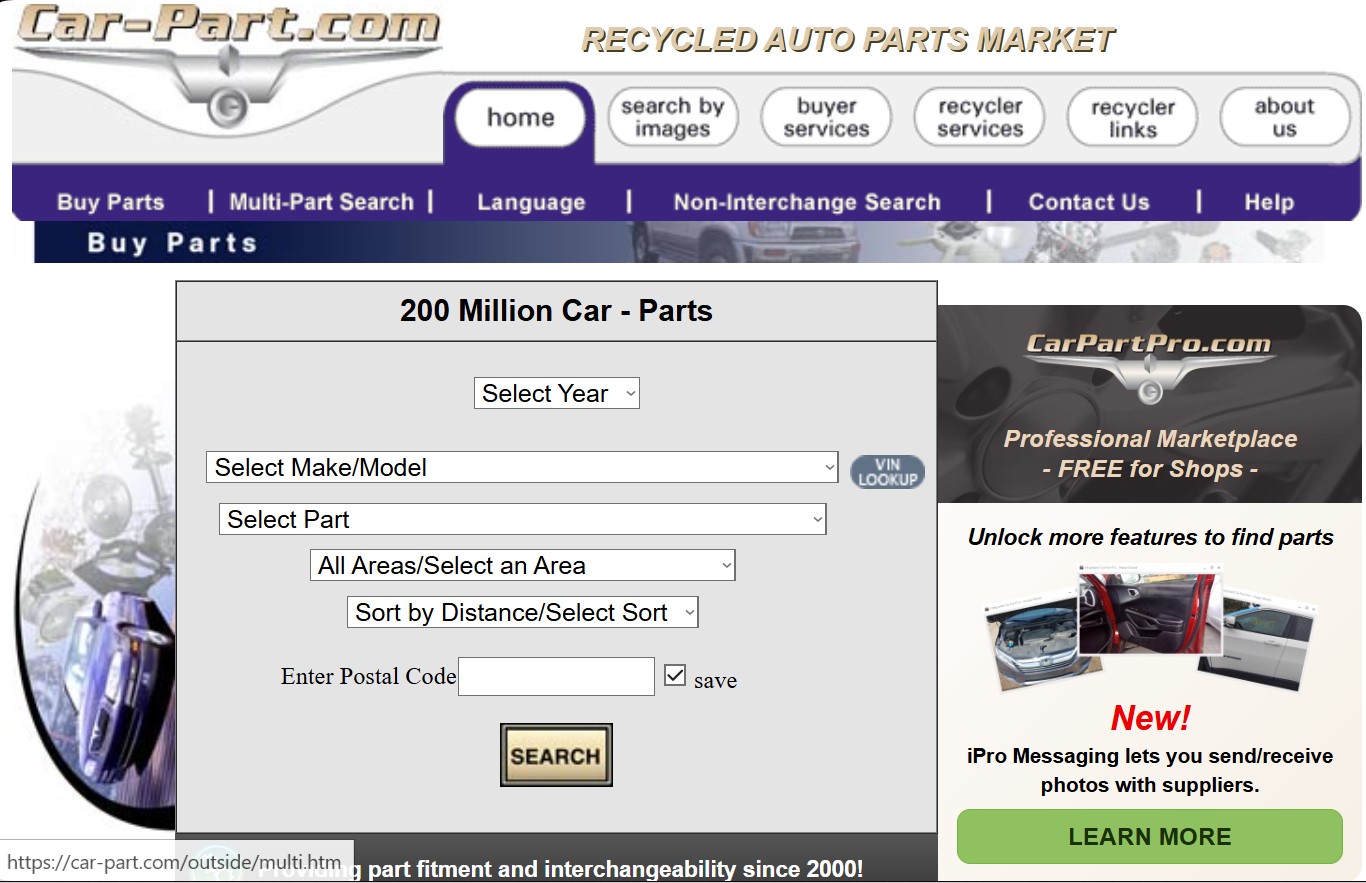This screenshot has width=1366, height=883.
Task: Expand the 'All Areas/Select an Area' dropdown
Action: tap(521, 565)
